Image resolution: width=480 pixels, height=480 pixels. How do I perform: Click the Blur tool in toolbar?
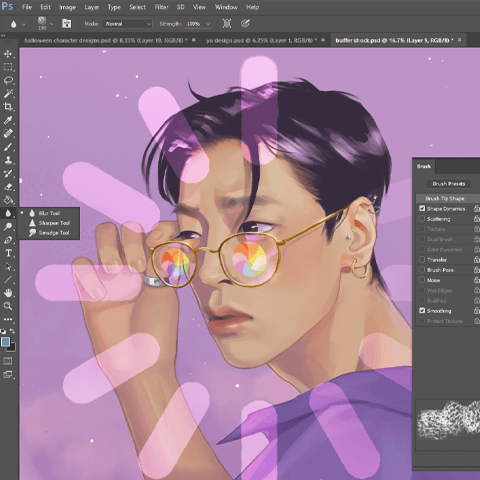pyautogui.click(x=8, y=213)
